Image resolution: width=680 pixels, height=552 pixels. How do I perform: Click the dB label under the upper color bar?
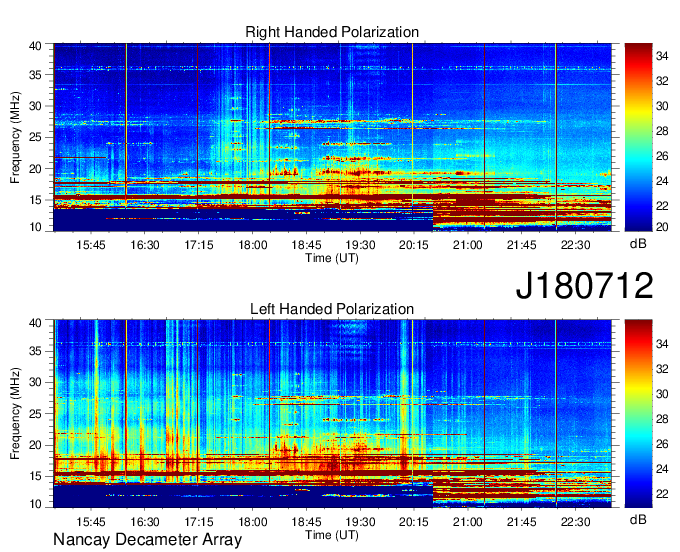638,244
